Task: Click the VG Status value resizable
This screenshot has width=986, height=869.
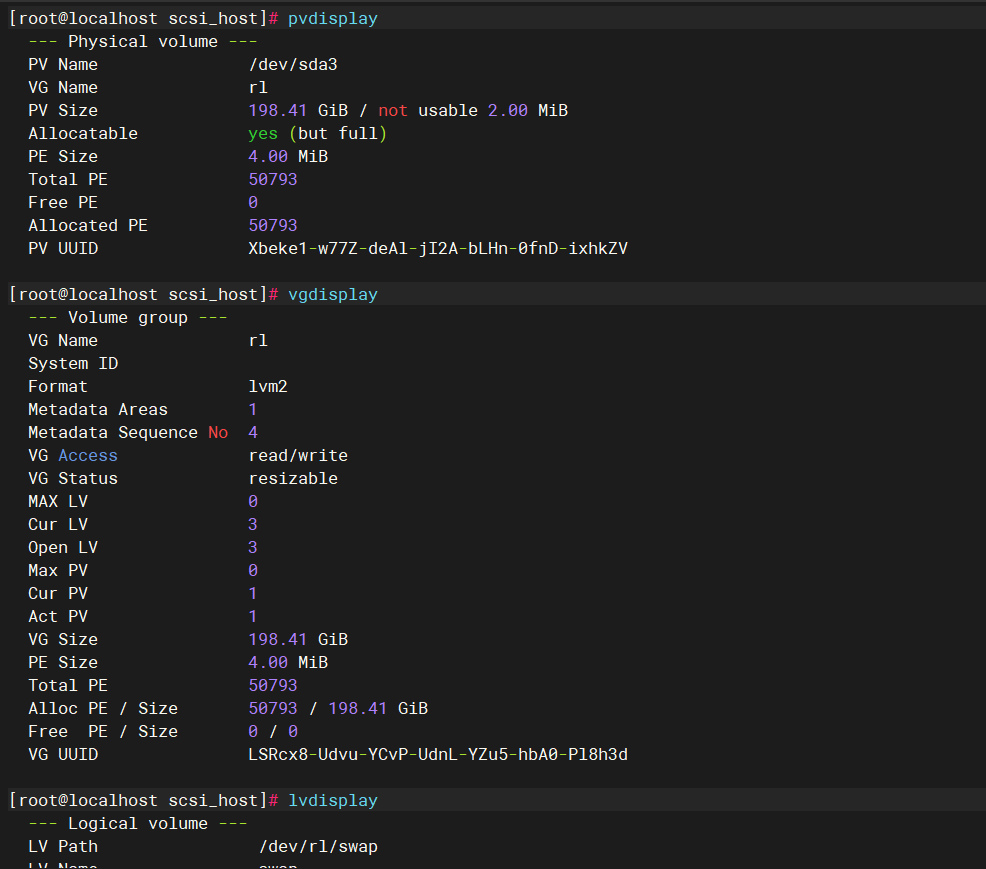Action: 293,479
